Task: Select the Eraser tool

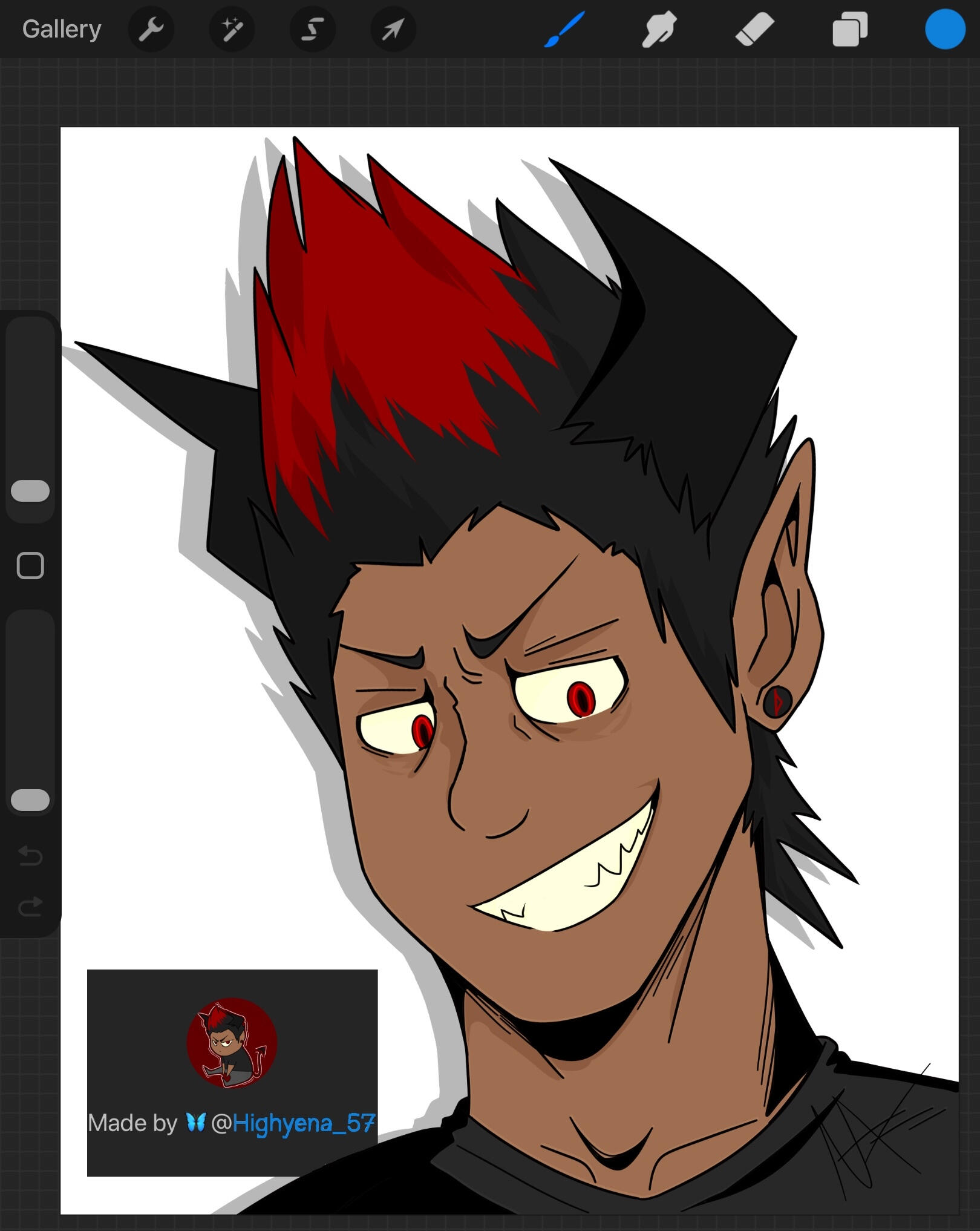Action: 754,29
